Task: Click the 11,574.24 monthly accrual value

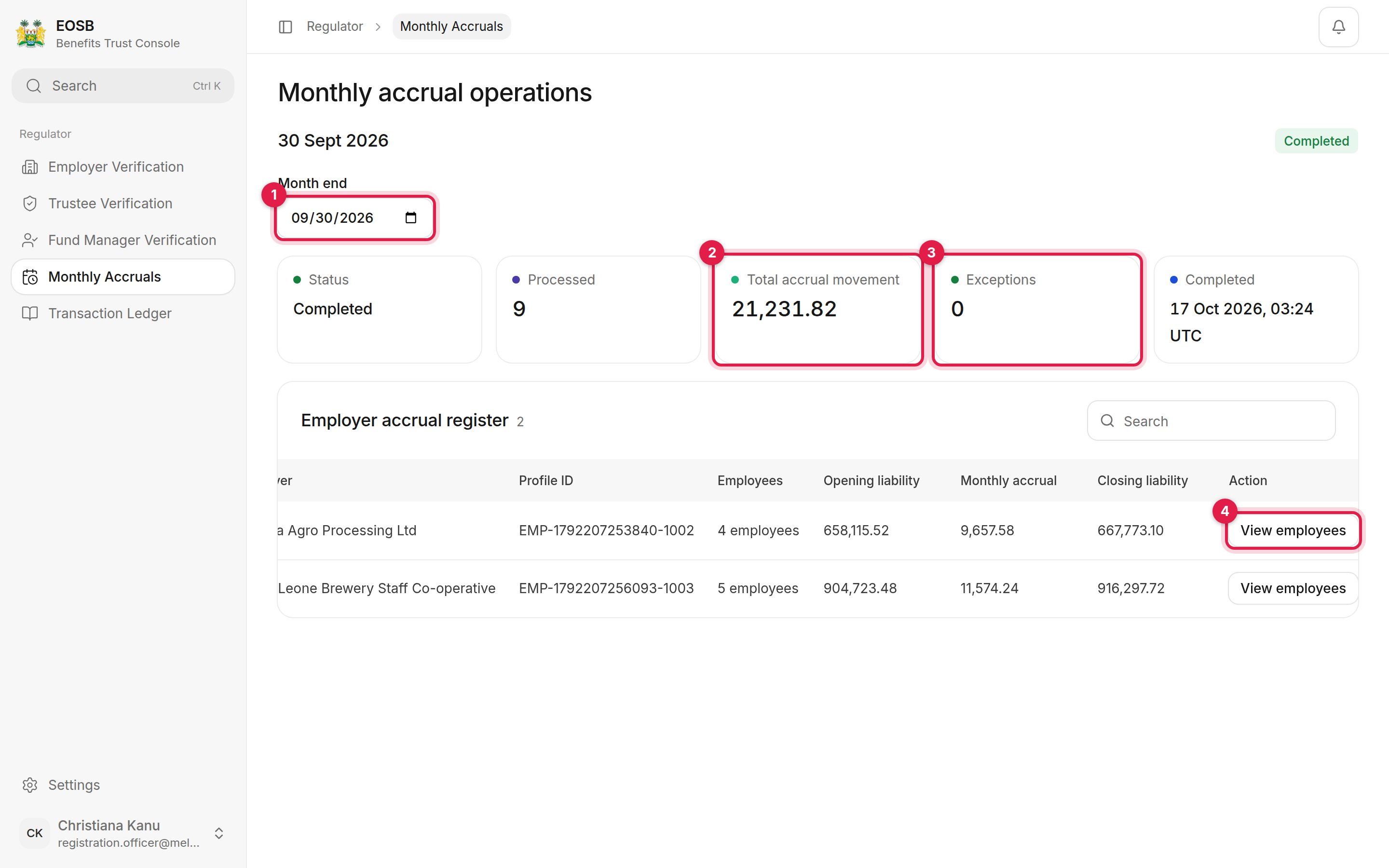Action: (x=989, y=588)
